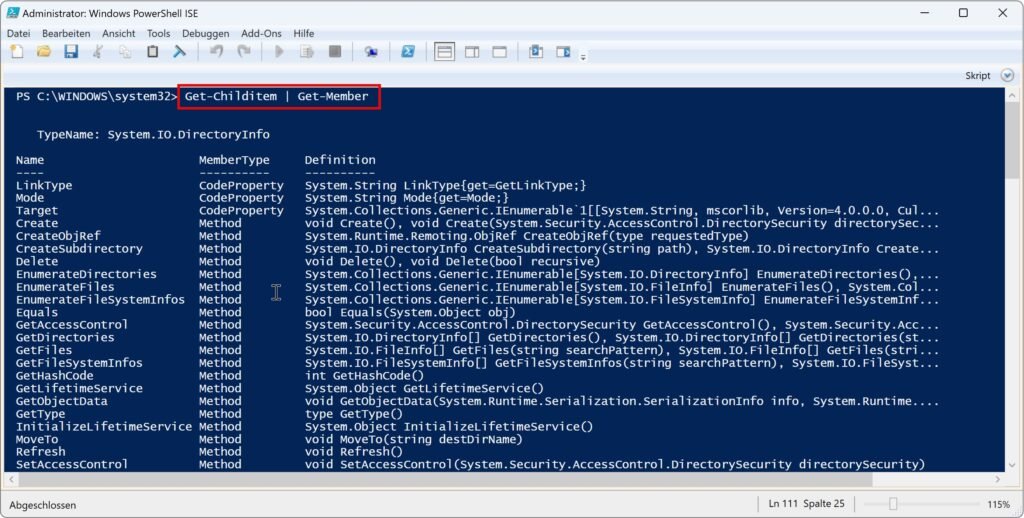Click the GetDirectories method name
1024x518 pixels.
pos(65,337)
